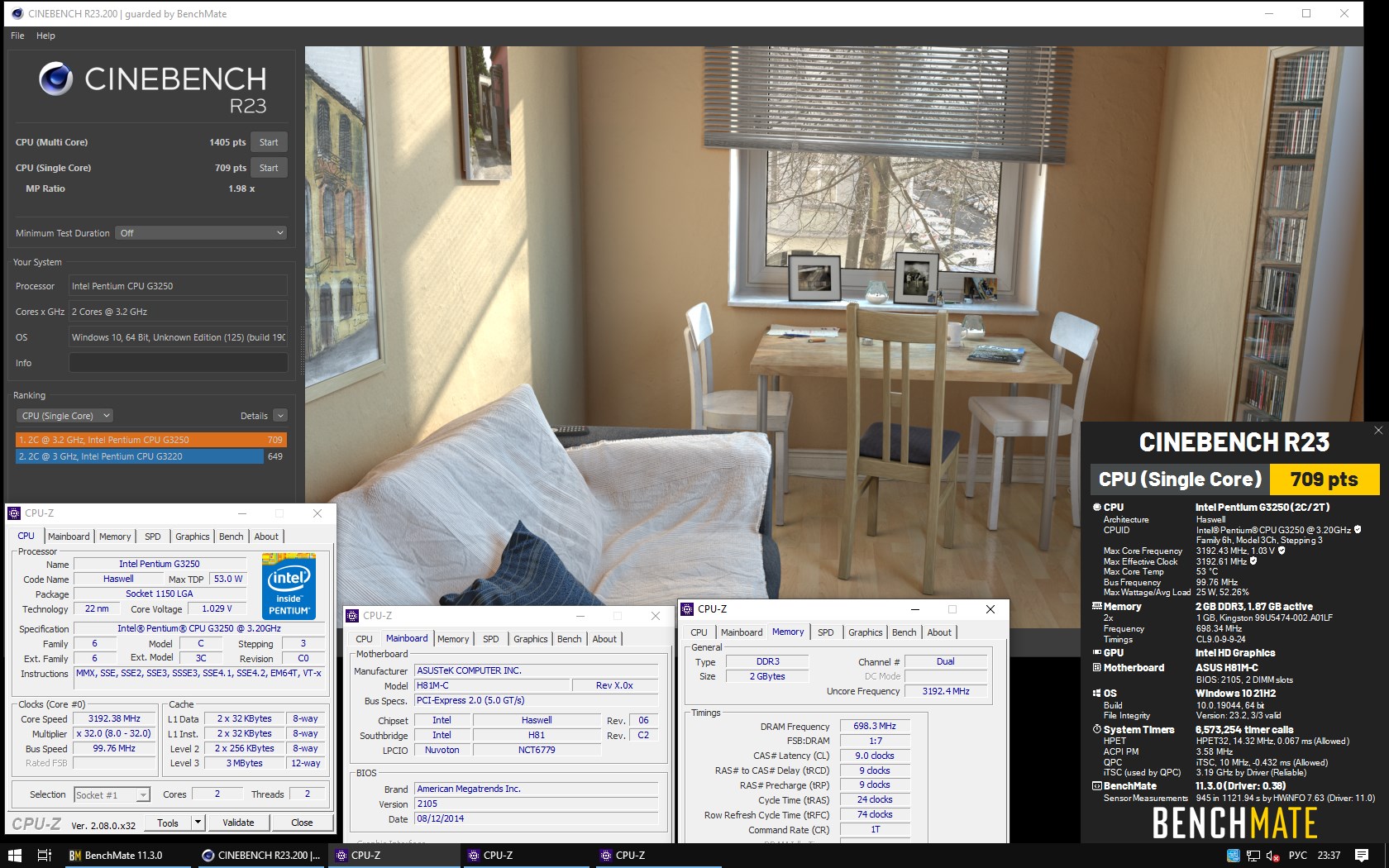Click the empty Info field in Cinebench
The height and width of the screenshot is (868, 1389).
[178, 363]
